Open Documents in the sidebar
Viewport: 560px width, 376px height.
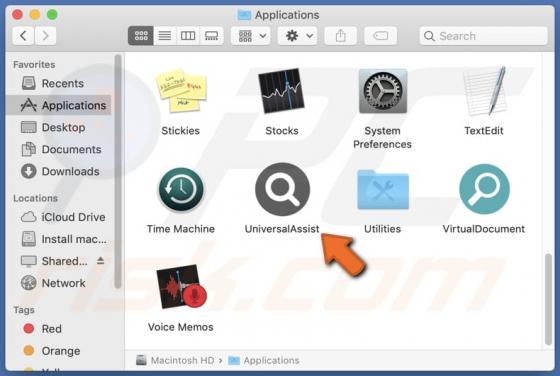(x=59, y=149)
